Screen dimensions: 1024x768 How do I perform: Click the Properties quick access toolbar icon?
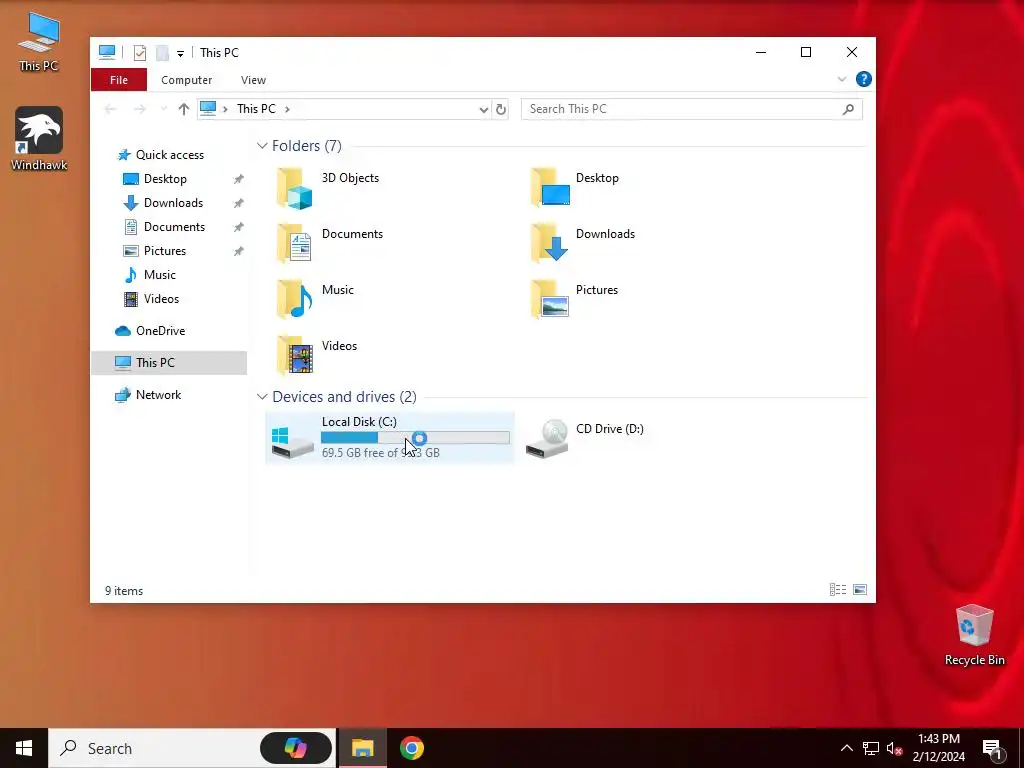point(140,53)
